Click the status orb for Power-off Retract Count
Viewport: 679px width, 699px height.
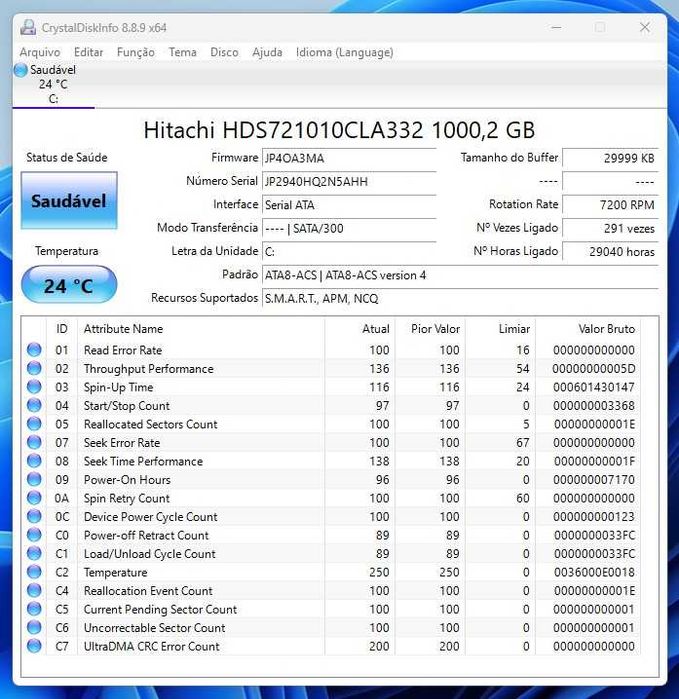(x=34, y=535)
